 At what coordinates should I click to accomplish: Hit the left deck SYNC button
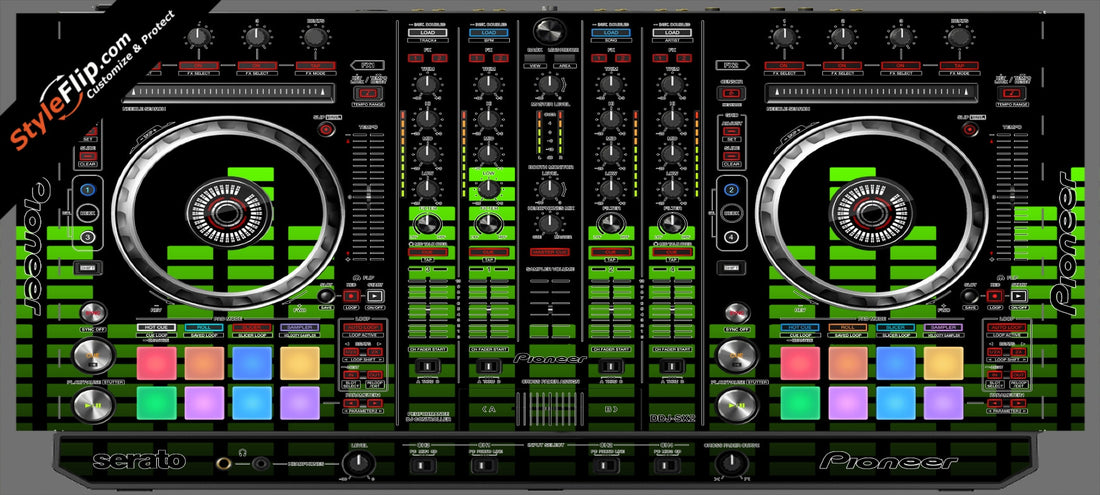pyautogui.click(x=93, y=313)
